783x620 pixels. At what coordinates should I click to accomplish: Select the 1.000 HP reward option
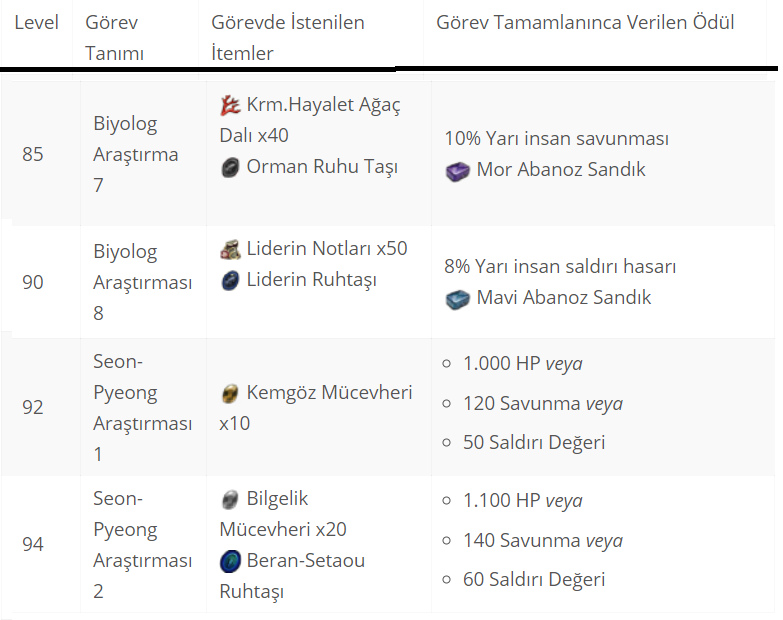(522, 363)
